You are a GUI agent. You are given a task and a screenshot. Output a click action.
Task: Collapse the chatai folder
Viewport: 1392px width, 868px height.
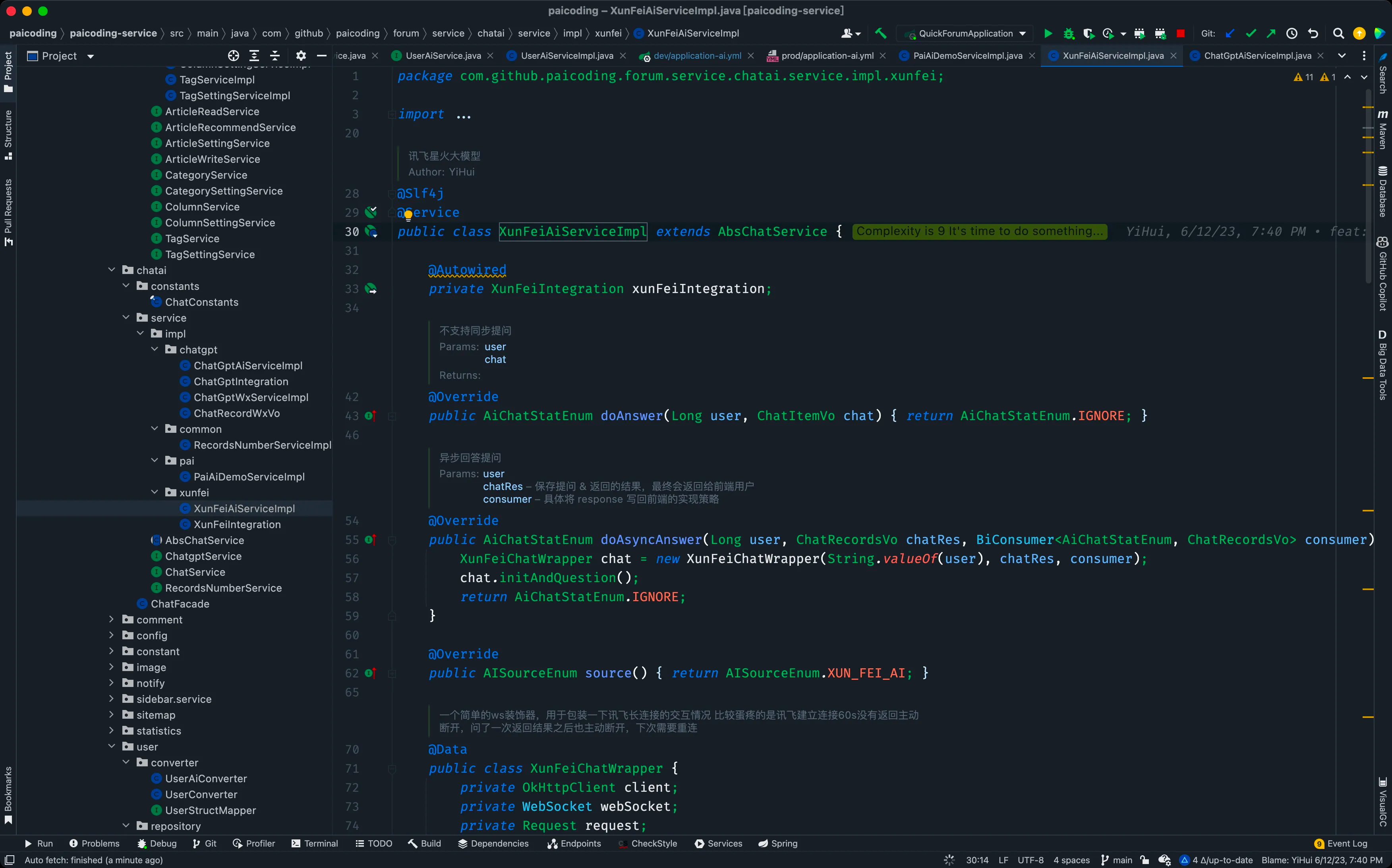pos(111,270)
